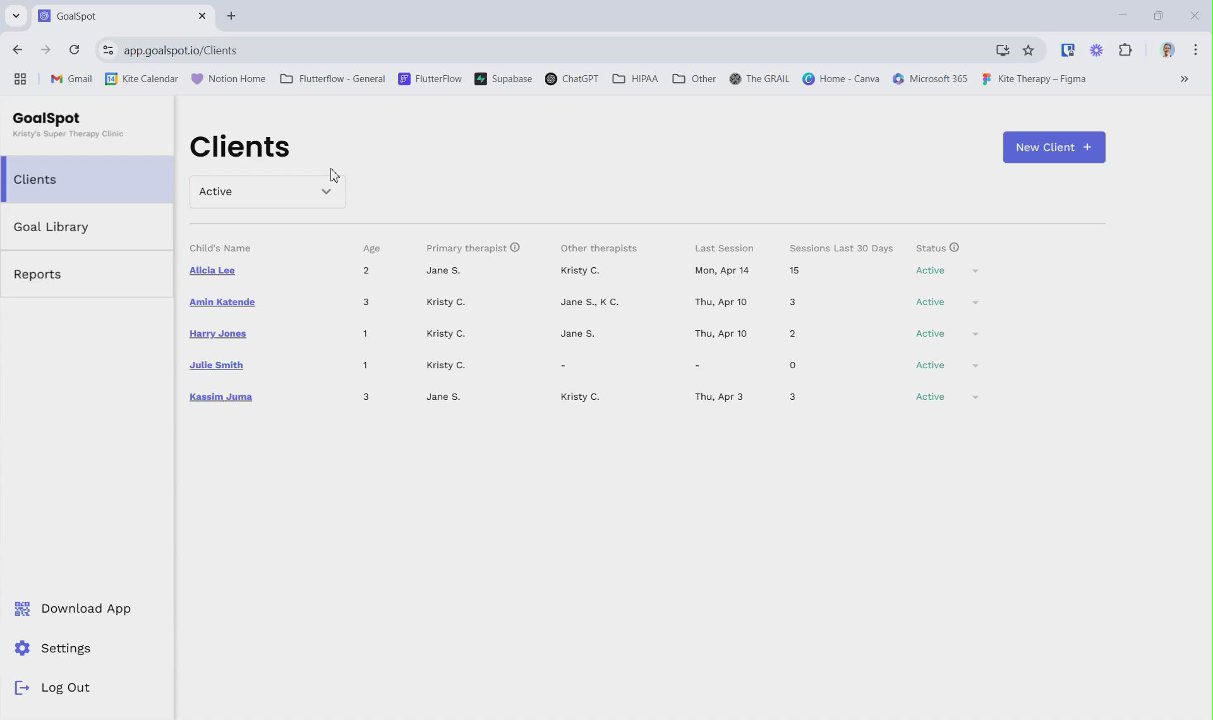Image resolution: width=1213 pixels, height=720 pixels.
Task: Open the Active status filter dropdown
Action: (267, 191)
